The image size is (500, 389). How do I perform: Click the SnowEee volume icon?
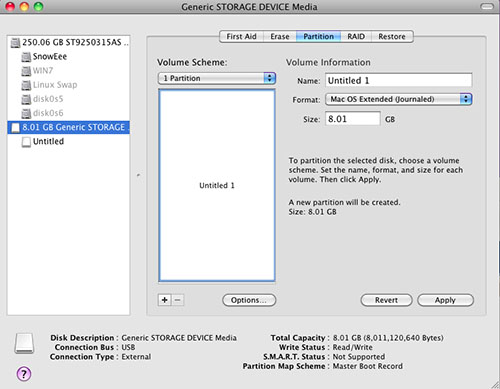[26, 57]
